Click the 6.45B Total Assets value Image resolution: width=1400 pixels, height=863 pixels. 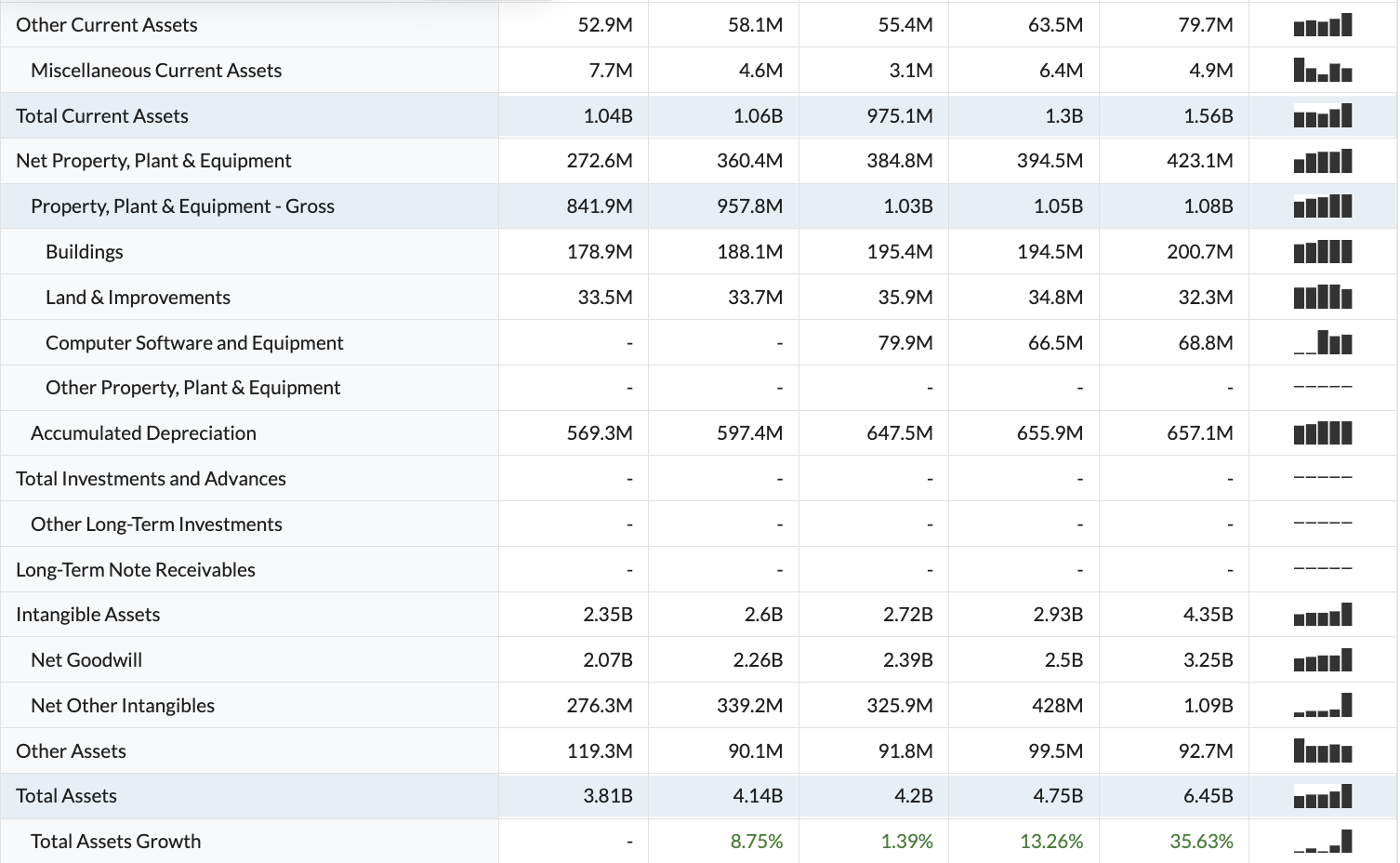pyautogui.click(x=1208, y=796)
